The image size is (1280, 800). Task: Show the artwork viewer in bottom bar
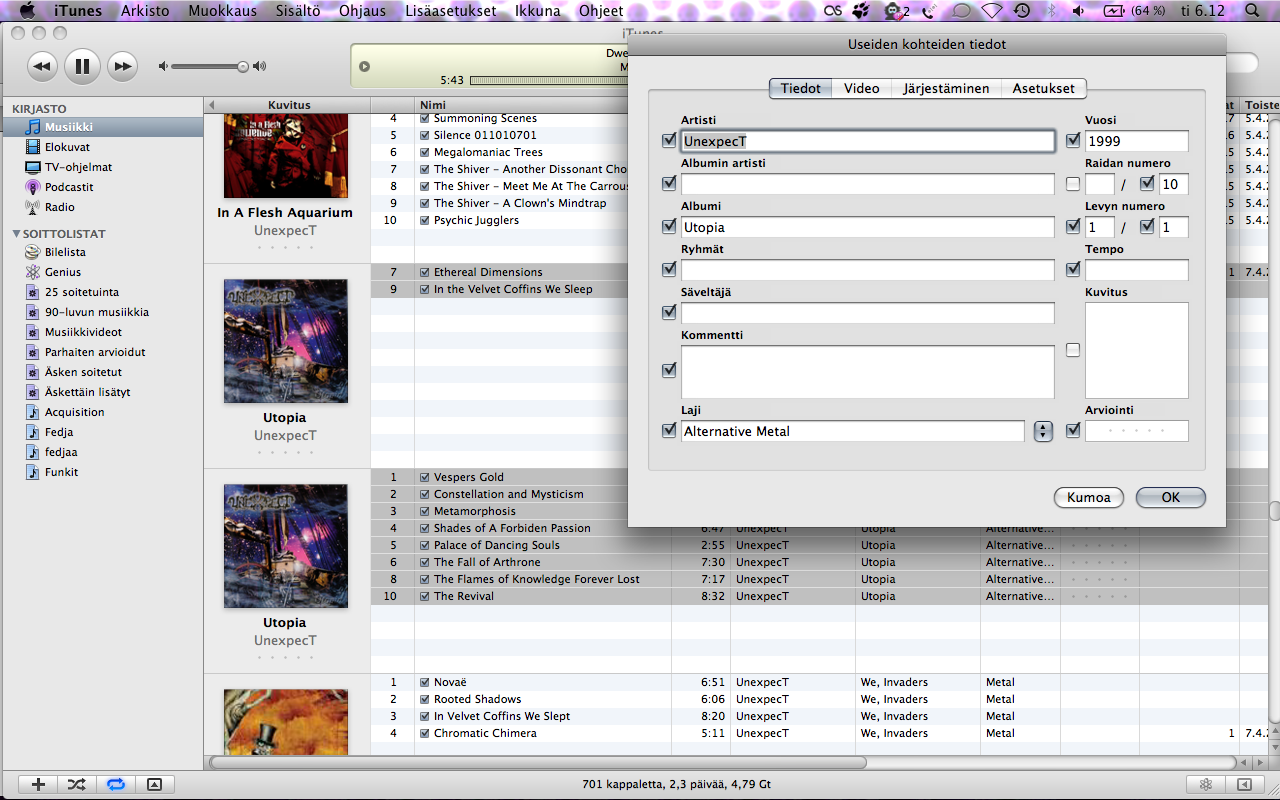pyautogui.click(x=154, y=785)
